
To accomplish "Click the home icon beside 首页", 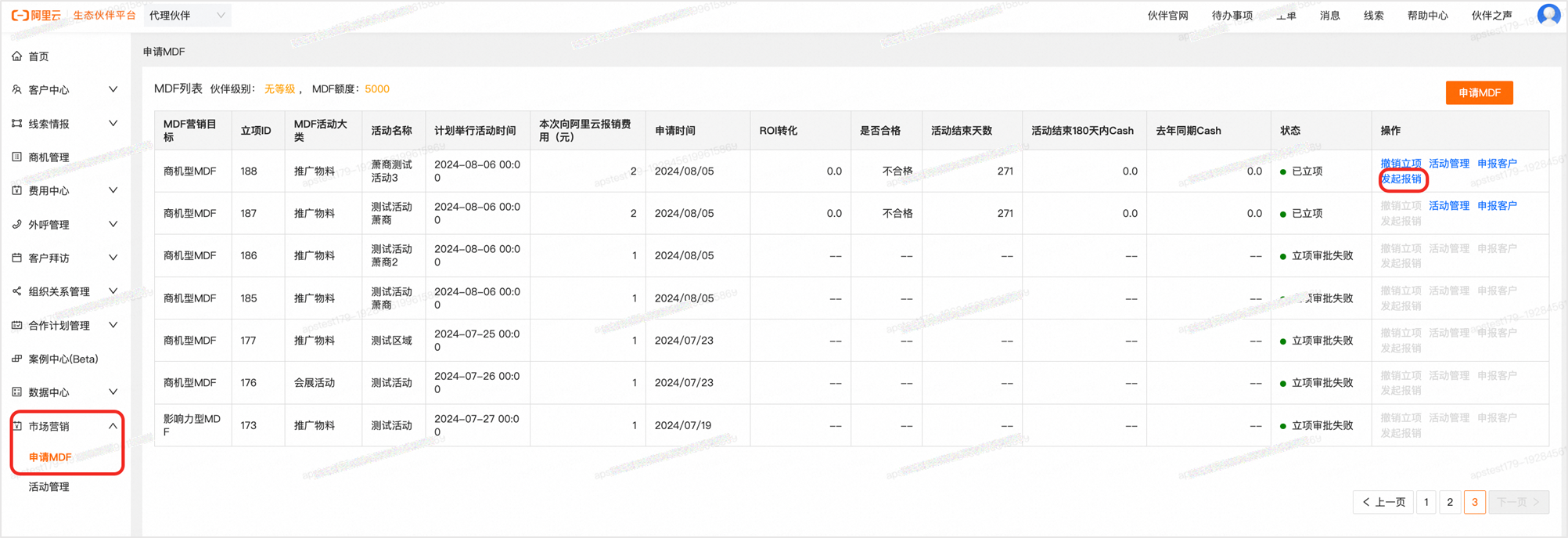I will (x=17, y=56).
